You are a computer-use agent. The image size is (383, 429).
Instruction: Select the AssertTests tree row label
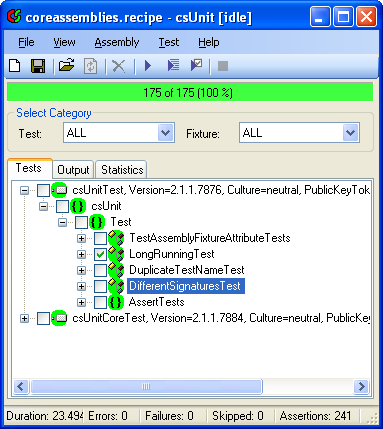(x=156, y=302)
